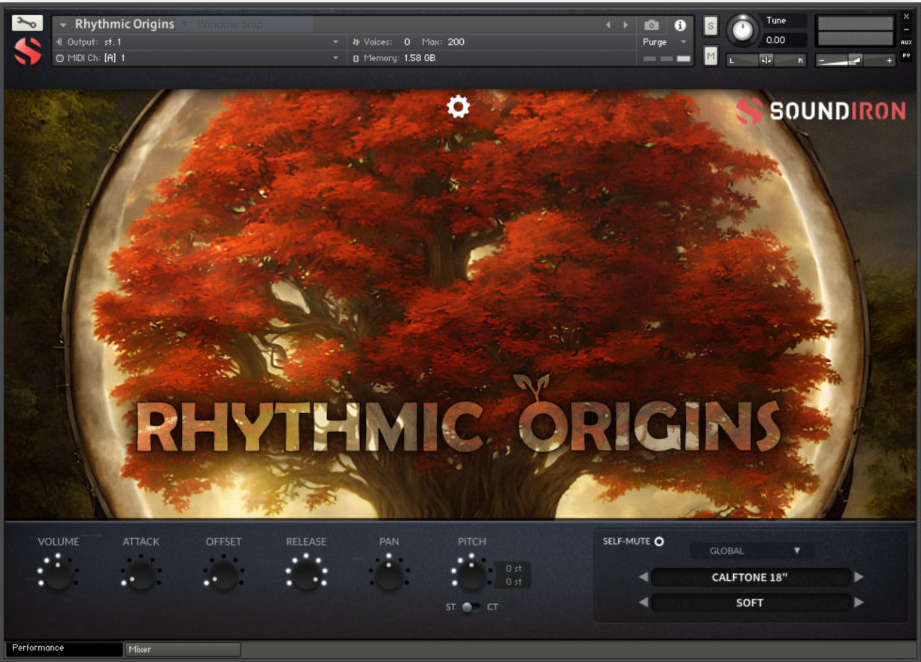
Task: Solo the instrument with the S button
Action: pyautogui.click(x=711, y=25)
